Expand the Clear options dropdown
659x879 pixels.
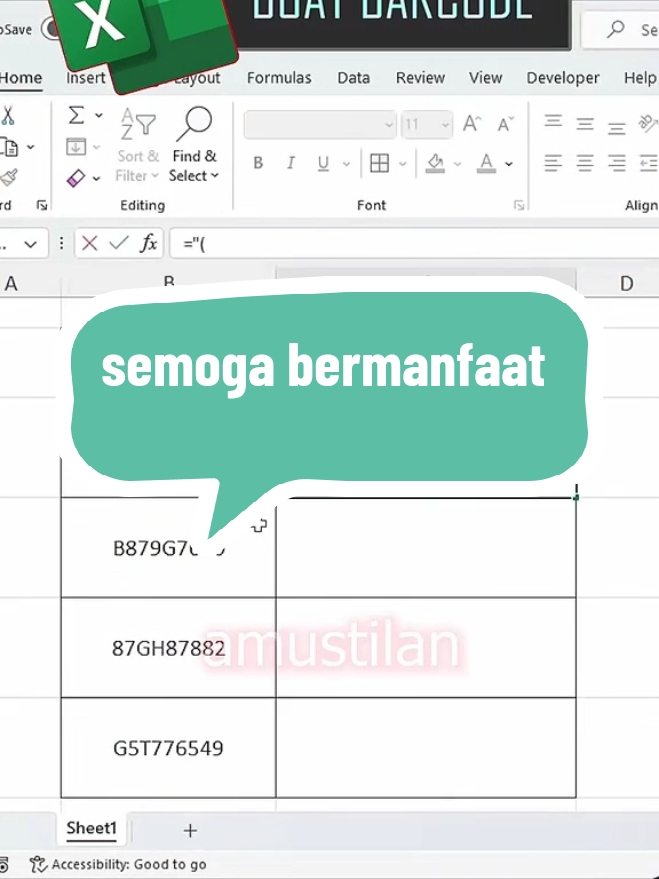tap(96, 178)
